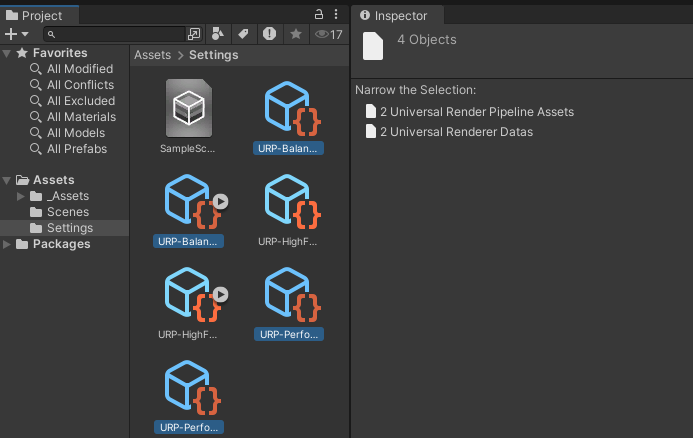Select URP-Perfo... asset in the last row
Screen dimensions: 693x438
pyautogui.click(x=189, y=396)
